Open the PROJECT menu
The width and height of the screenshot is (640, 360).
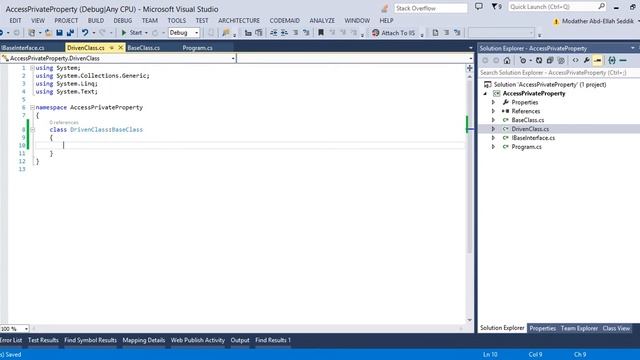point(66,20)
